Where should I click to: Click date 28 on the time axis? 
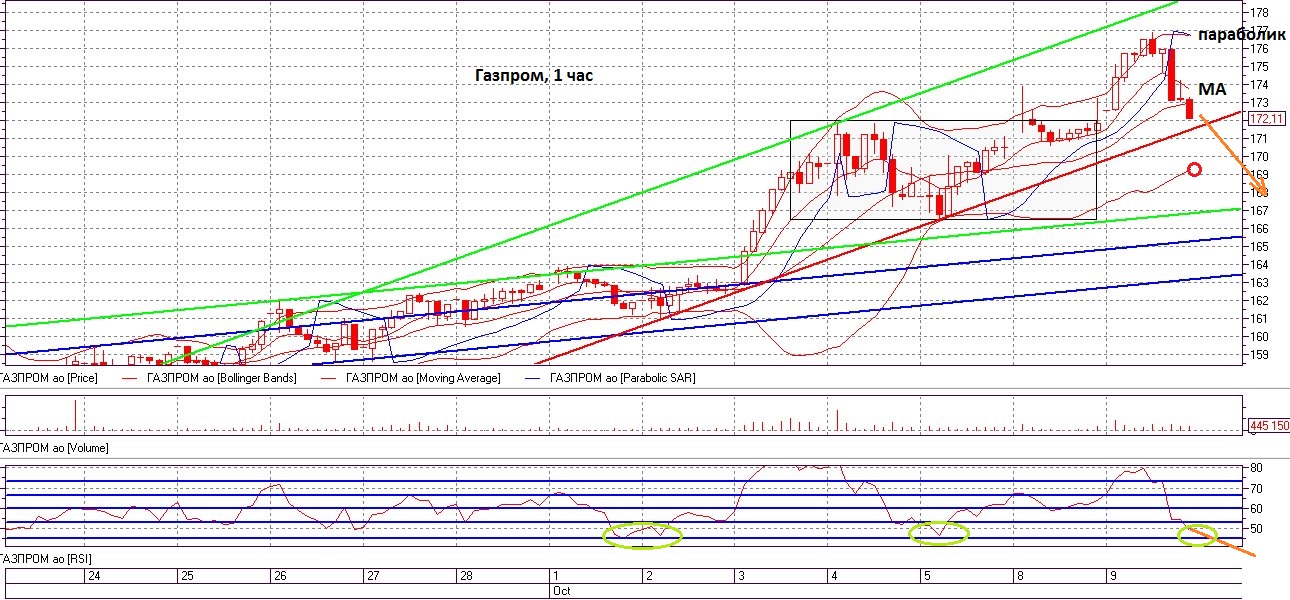click(x=465, y=576)
